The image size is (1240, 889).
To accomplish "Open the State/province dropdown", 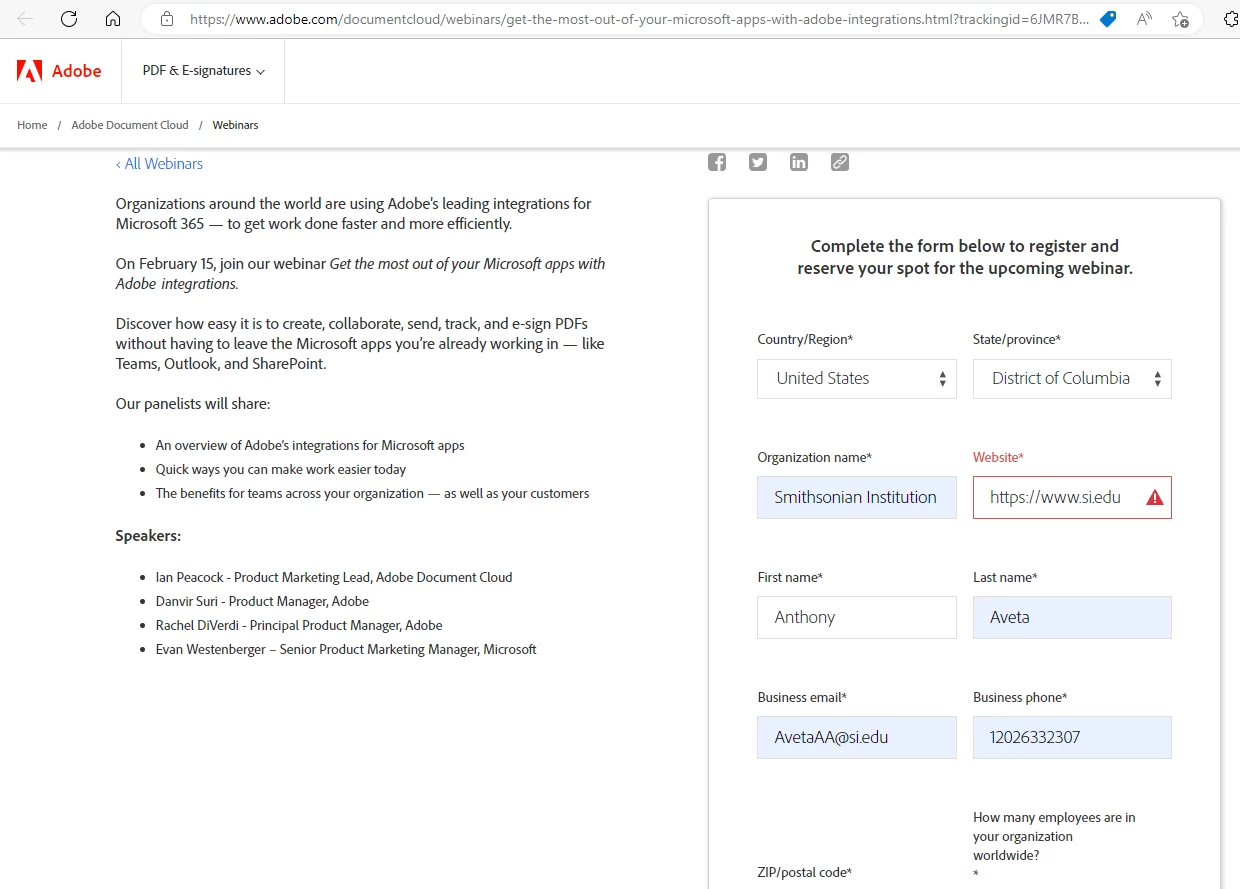I will (1072, 379).
